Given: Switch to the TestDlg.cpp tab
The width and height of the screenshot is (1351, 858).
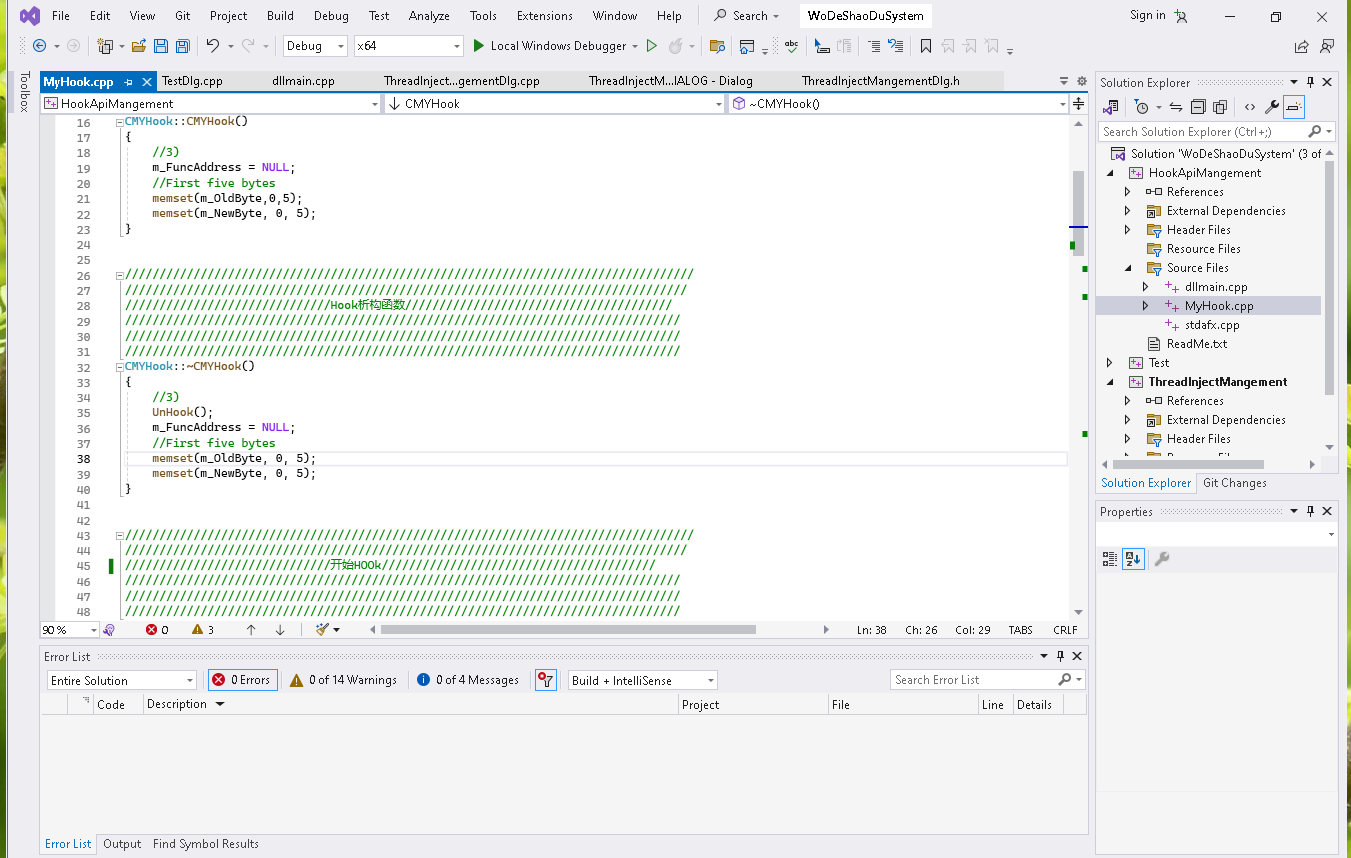Looking at the screenshot, I should click(x=192, y=81).
